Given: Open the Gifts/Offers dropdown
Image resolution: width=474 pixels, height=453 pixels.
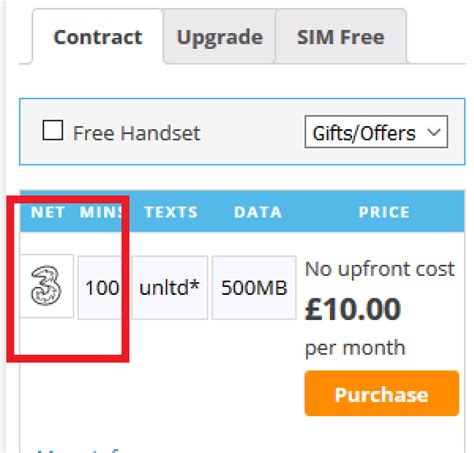Looking at the screenshot, I should (376, 132).
